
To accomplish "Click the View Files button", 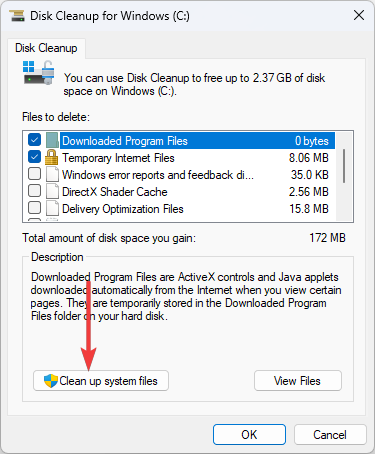I will coord(298,381).
